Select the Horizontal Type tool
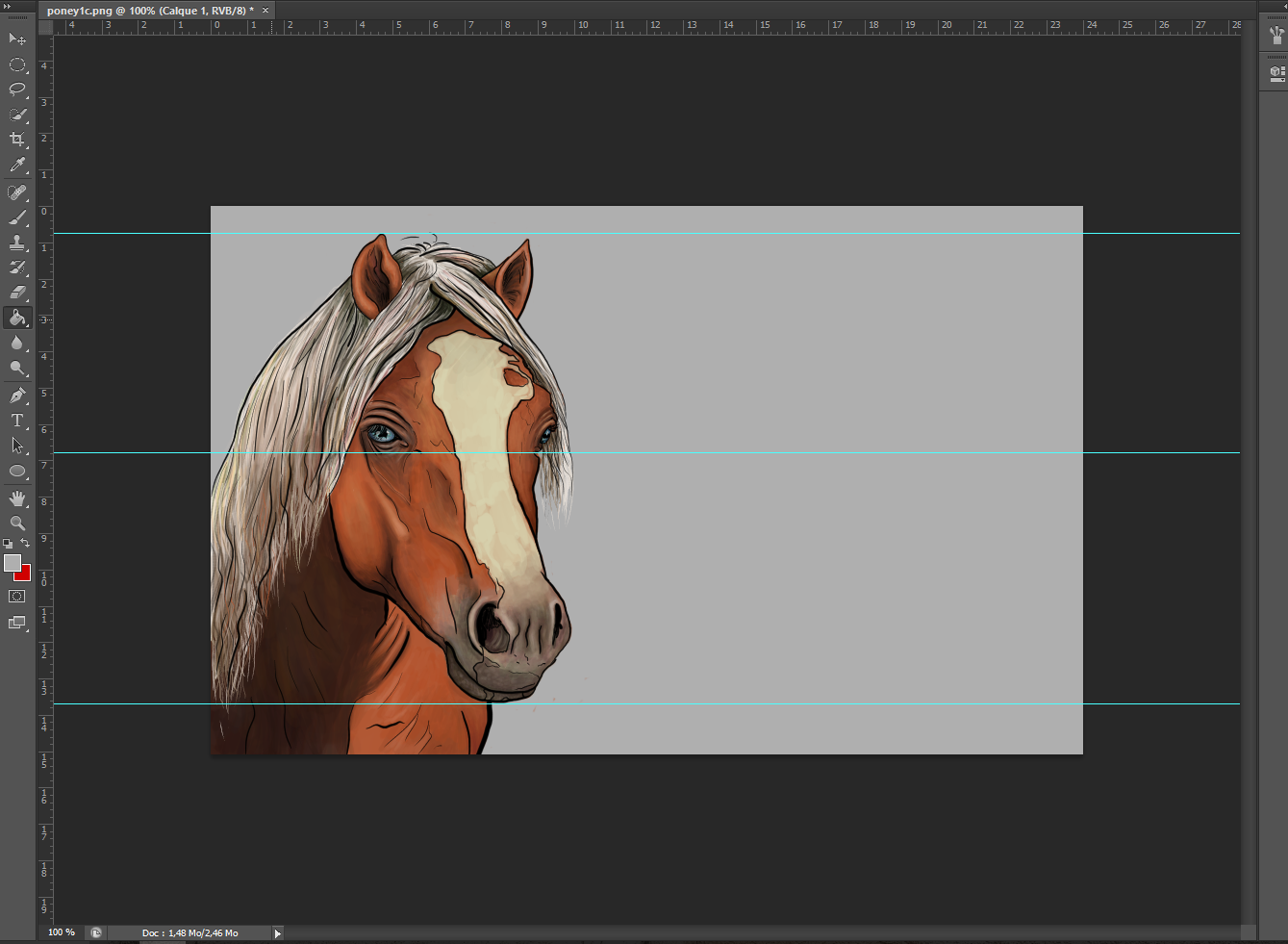Image resolution: width=1288 pixels, height=944 pixels. point(17,421)
